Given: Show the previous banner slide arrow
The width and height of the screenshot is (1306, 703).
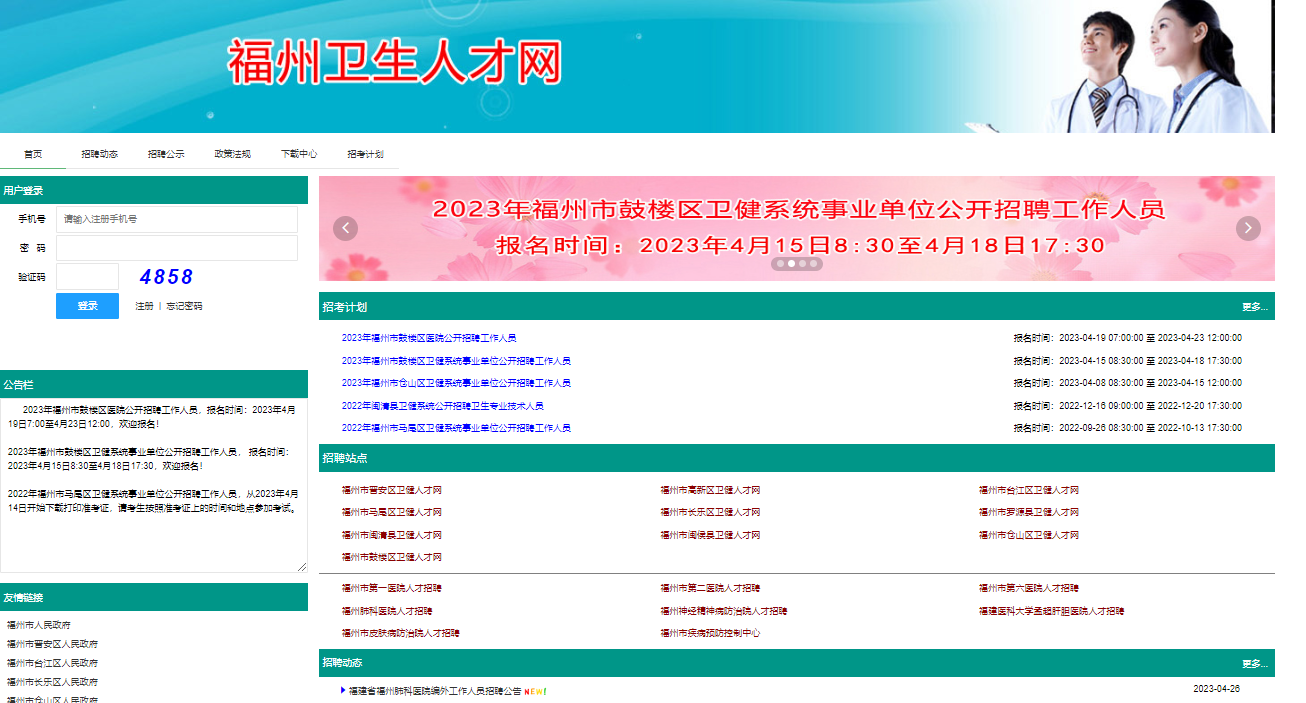Looking at the screenshot, I should coord(345,228).
